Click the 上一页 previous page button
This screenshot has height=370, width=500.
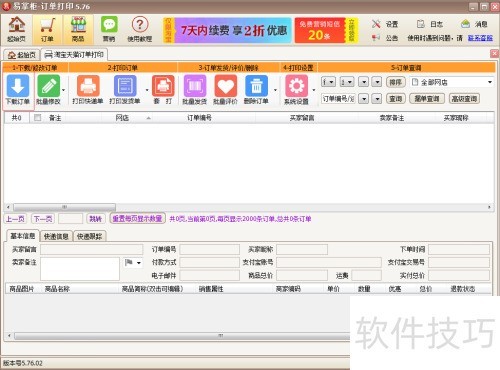[15, 219]
